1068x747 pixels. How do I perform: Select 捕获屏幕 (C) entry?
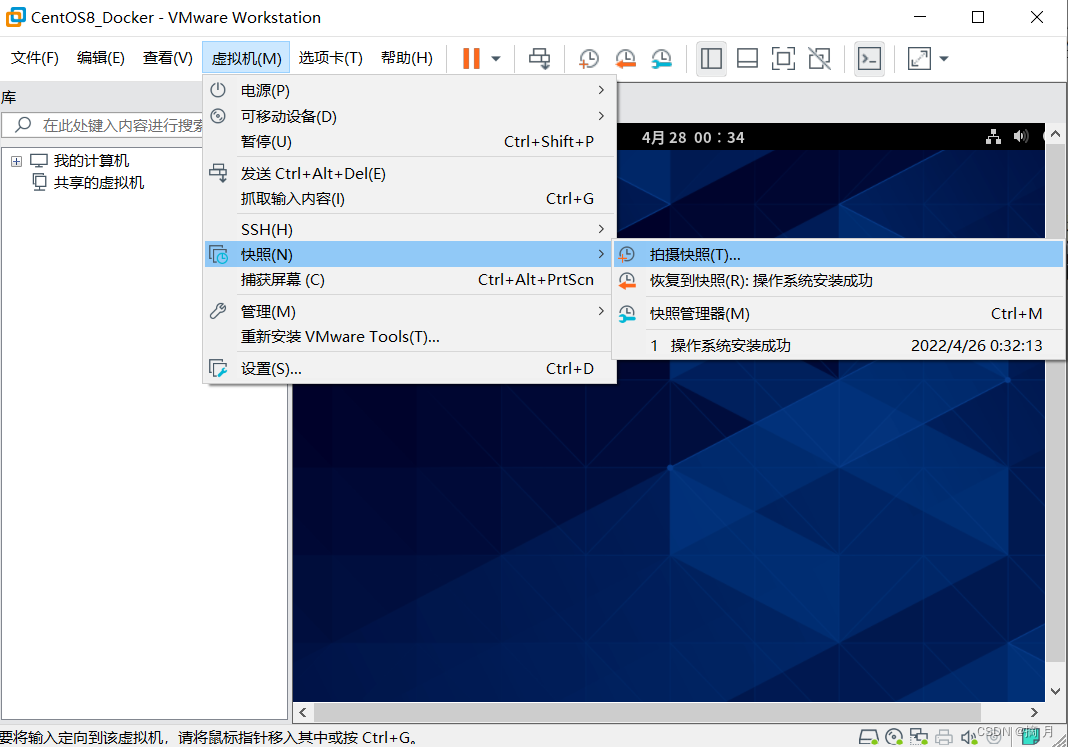pyautogui.click(x=409, y=280)
